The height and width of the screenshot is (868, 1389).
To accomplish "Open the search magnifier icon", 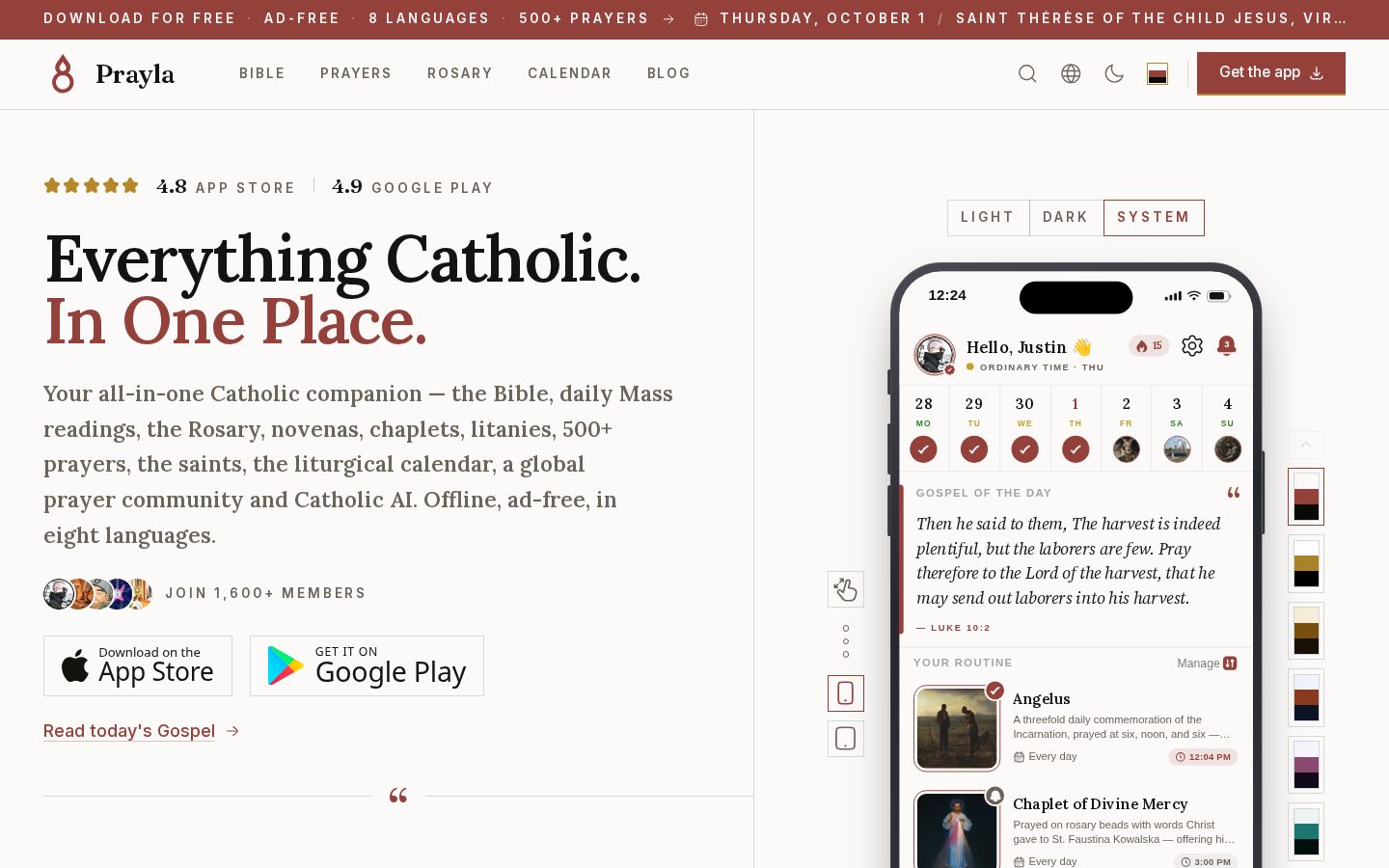I will [x=1027, y=73].
